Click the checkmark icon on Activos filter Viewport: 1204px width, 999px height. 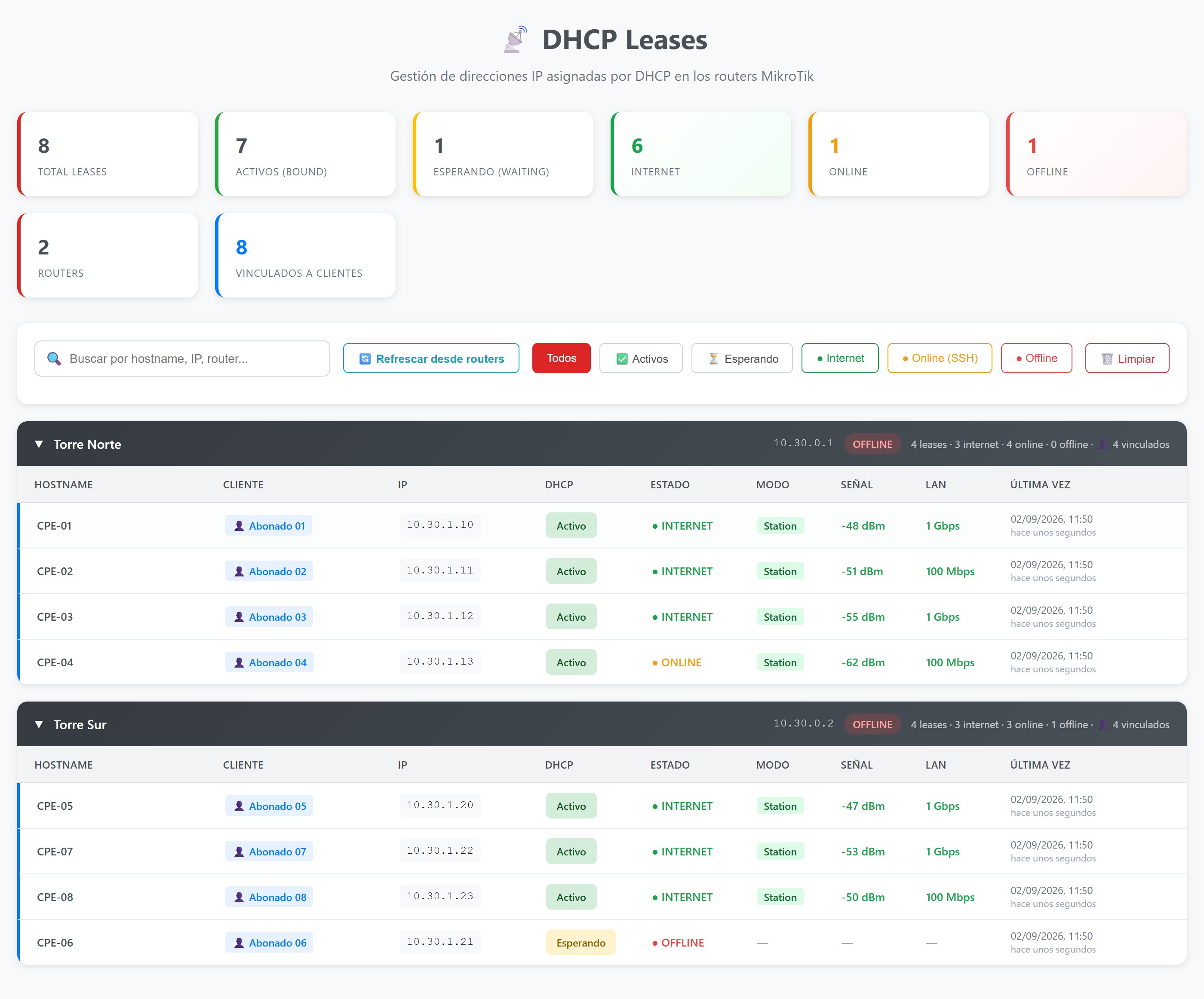[x=621, y=359]
